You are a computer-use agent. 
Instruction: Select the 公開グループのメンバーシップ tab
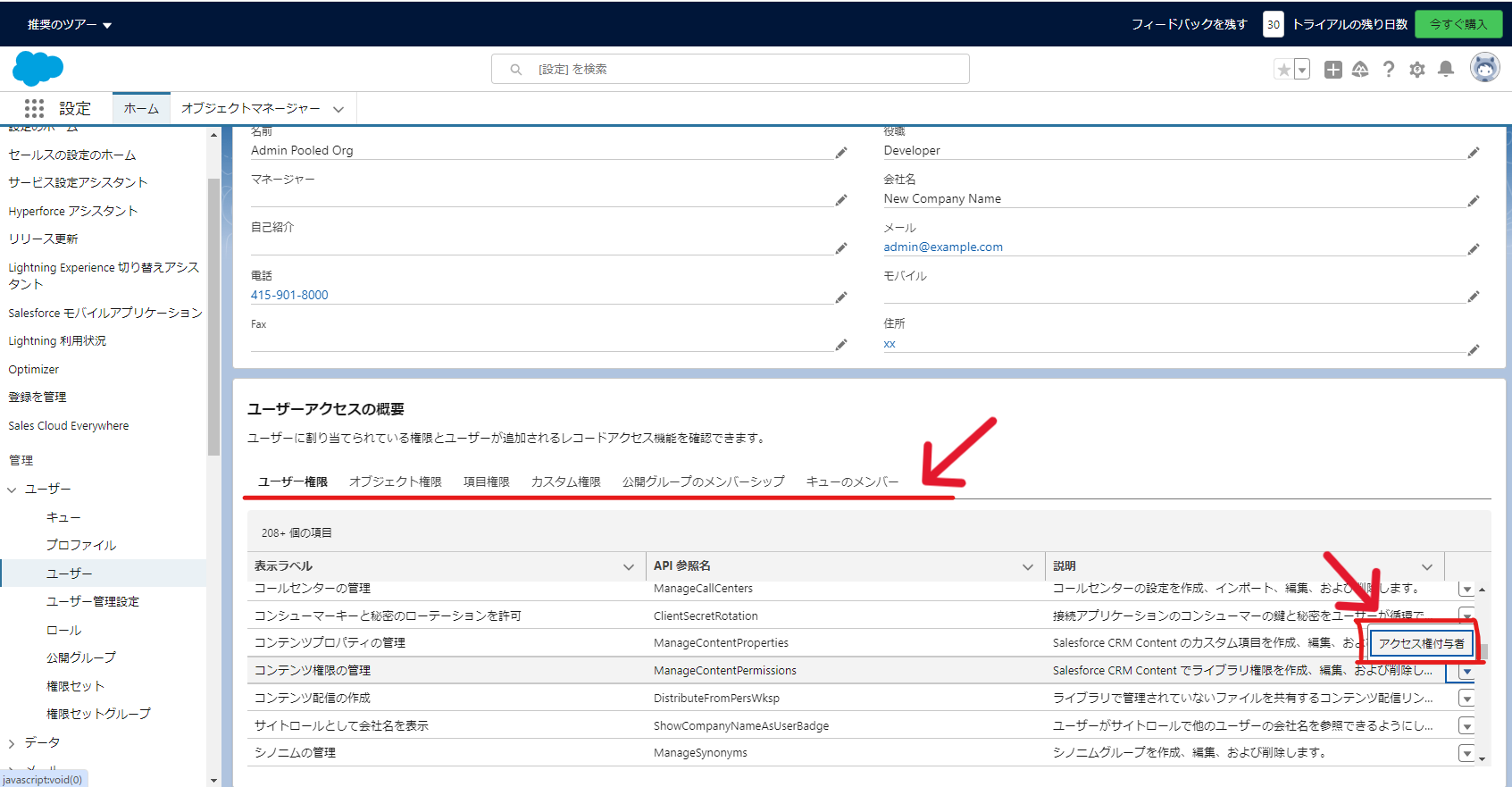704,481
